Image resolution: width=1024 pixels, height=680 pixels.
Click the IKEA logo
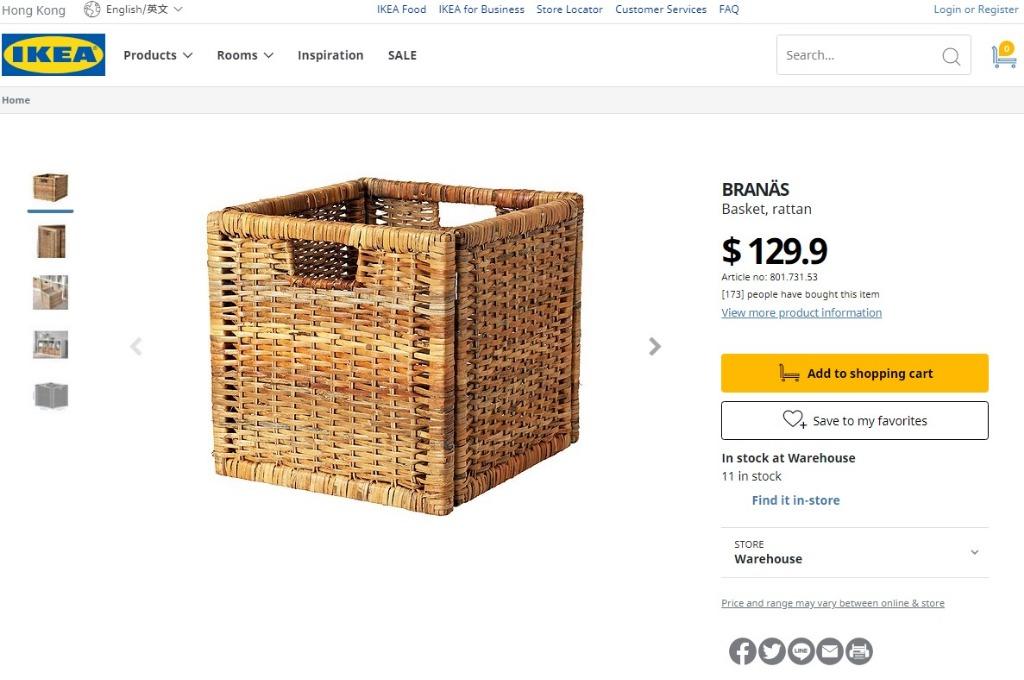click(53, 55)
